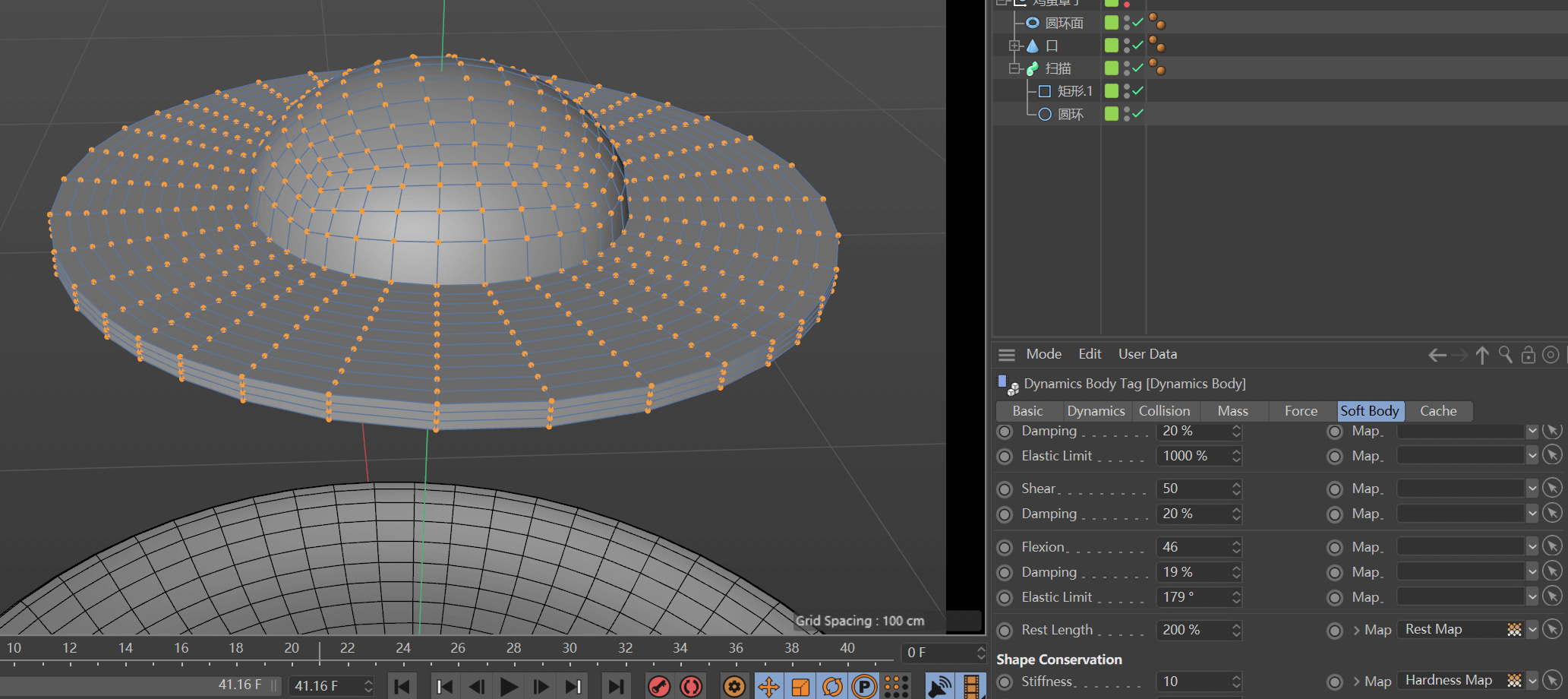Screen dimensions: 1568x699
Task: Switch to the Dynamics tab
Action: click(1096, 411)
